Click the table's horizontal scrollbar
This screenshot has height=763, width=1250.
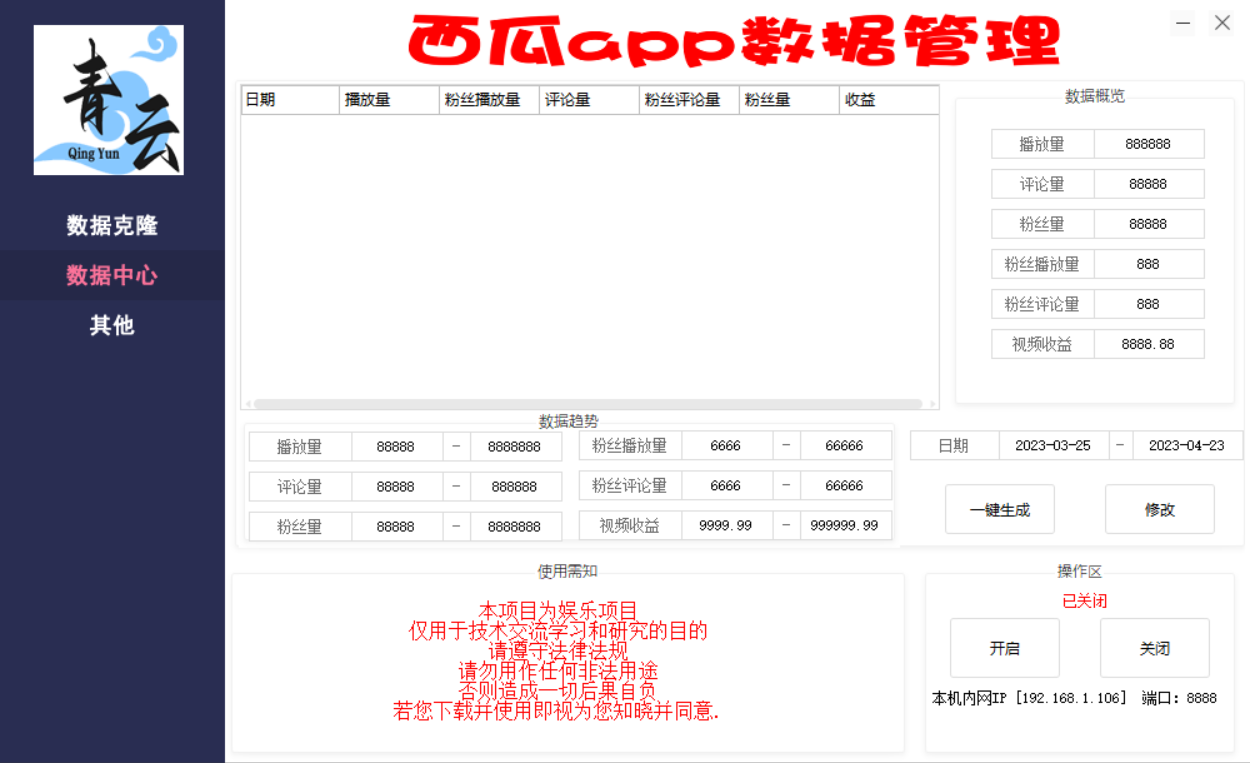(x=588, y=404)
